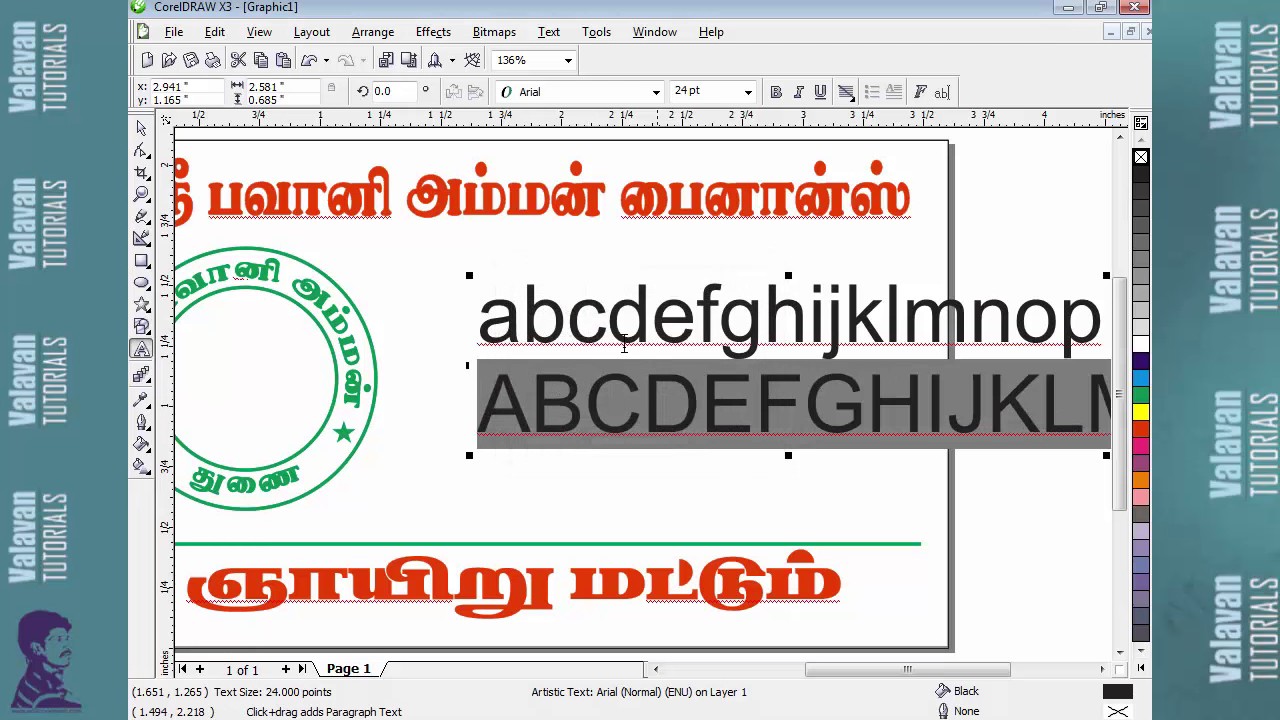Go to the first page
The height and width of the screenshot is (720, 1280).
click(182, 669)
